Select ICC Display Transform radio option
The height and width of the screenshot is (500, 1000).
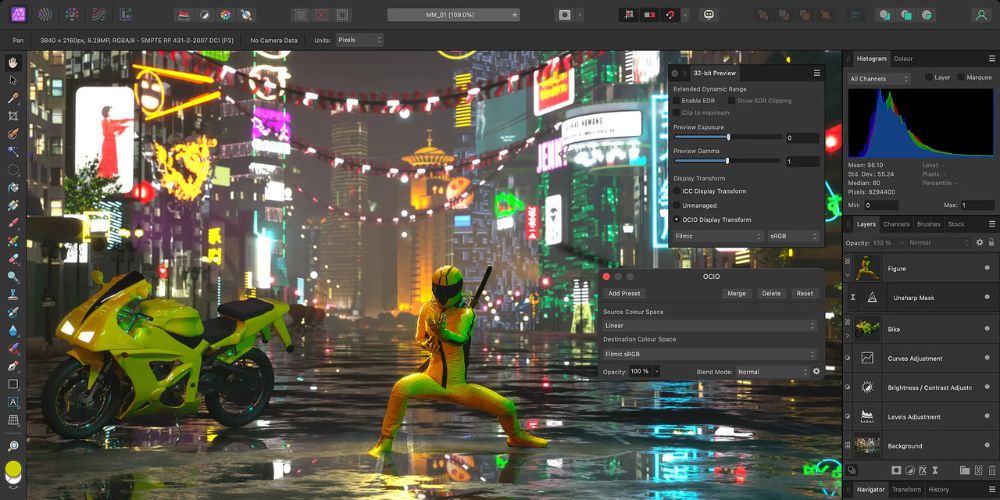point(677,191)
